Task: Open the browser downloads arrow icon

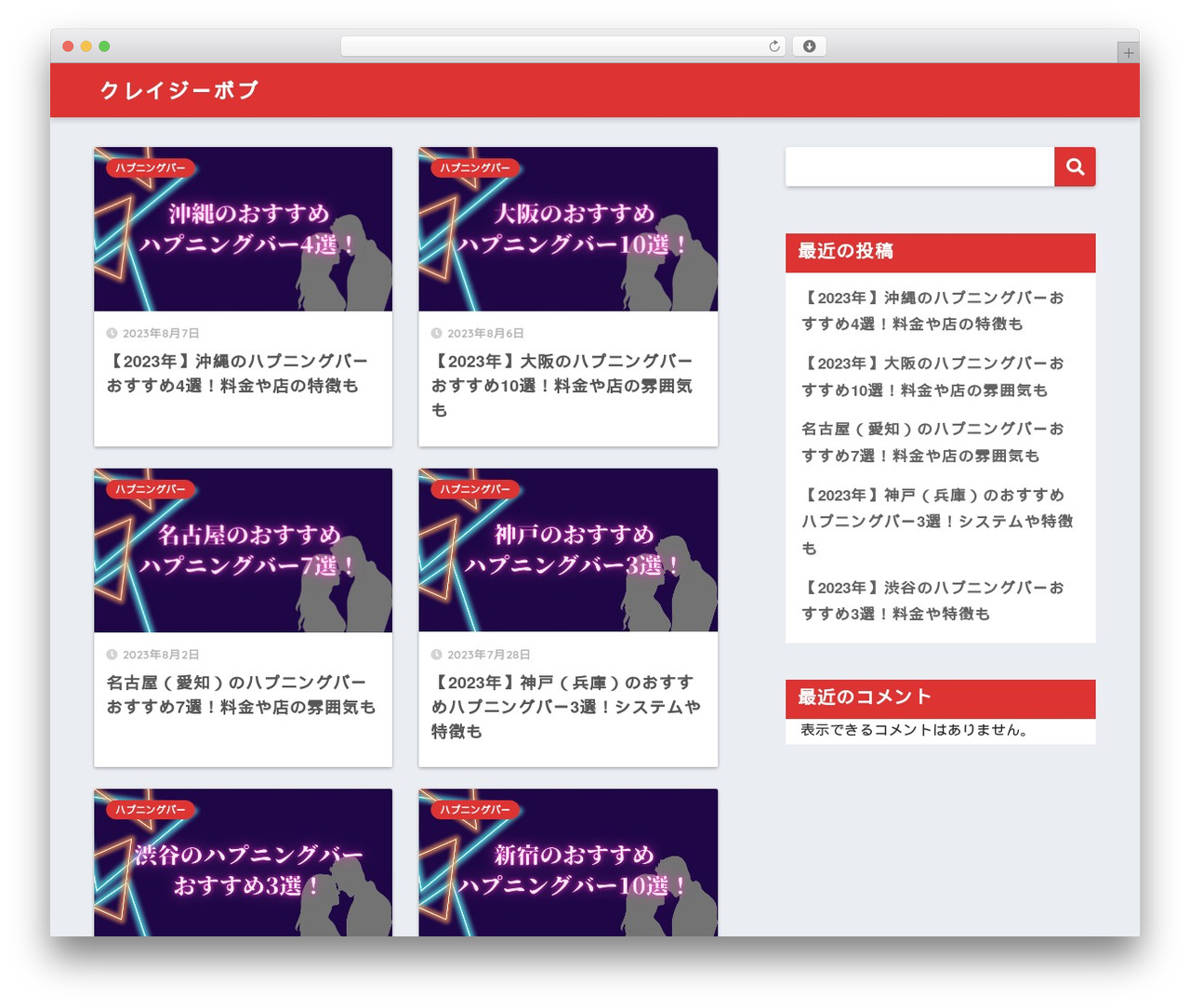Action: 809,46
